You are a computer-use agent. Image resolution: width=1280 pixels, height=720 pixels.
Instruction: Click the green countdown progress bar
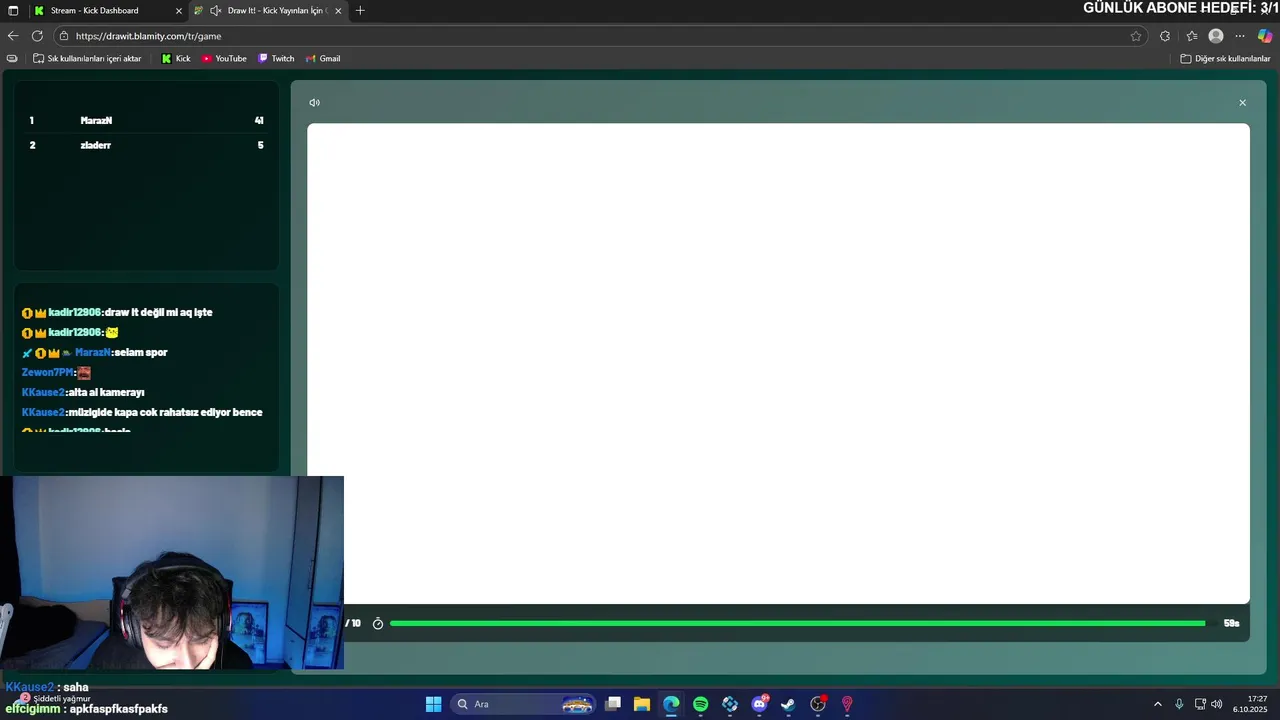coord(798,623)
